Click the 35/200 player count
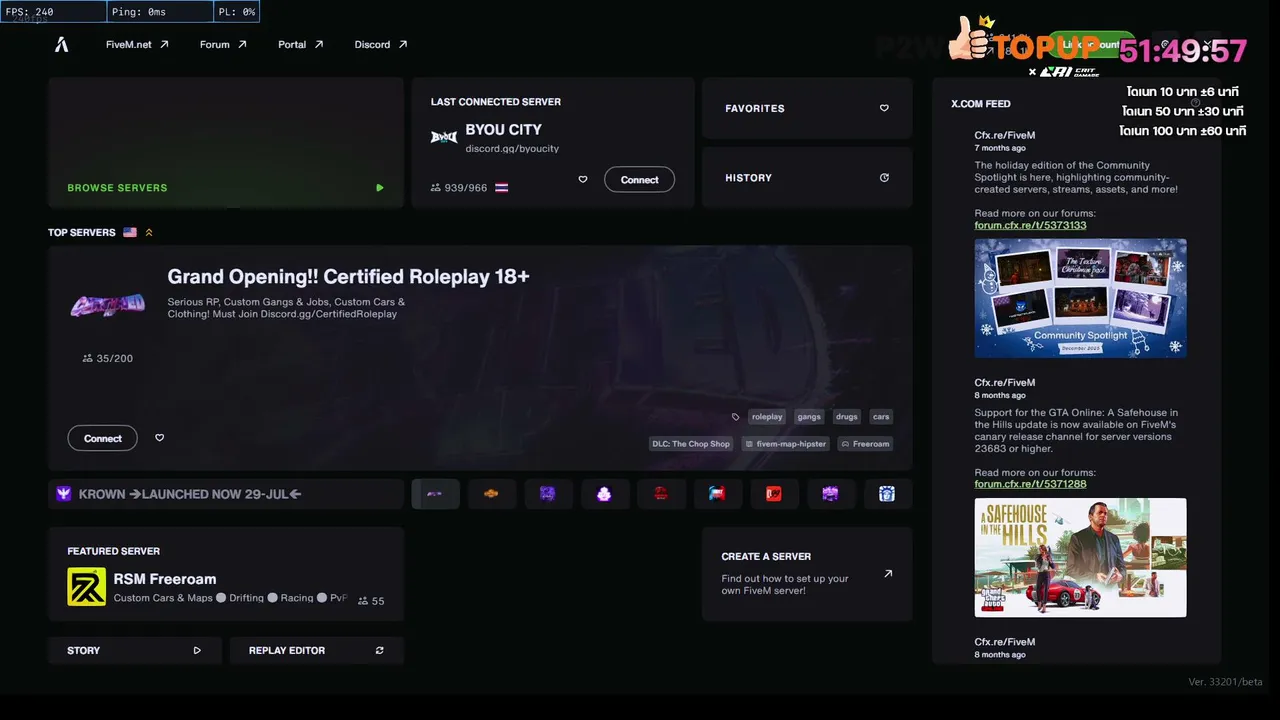The image size is (1280, 720). [108, 358]
